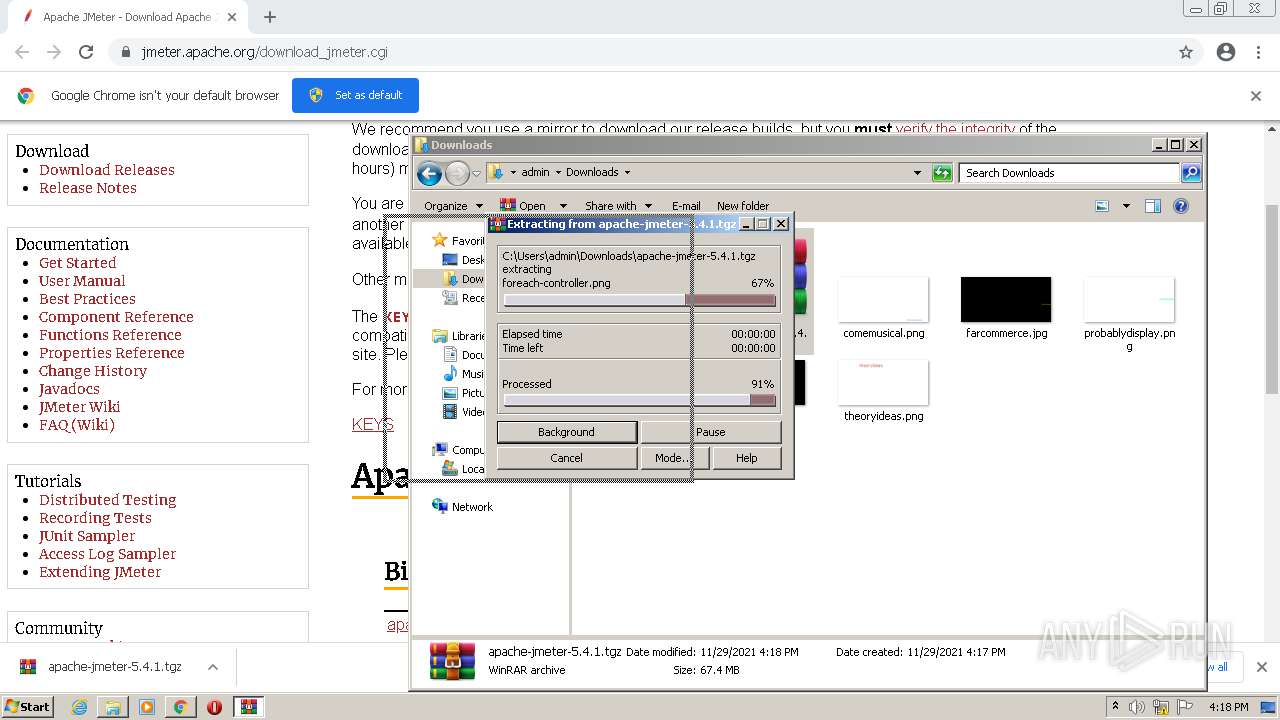Select the admin breadcrumb in address bar
The height and width of the screenshot is (720, 1280).
535,172
